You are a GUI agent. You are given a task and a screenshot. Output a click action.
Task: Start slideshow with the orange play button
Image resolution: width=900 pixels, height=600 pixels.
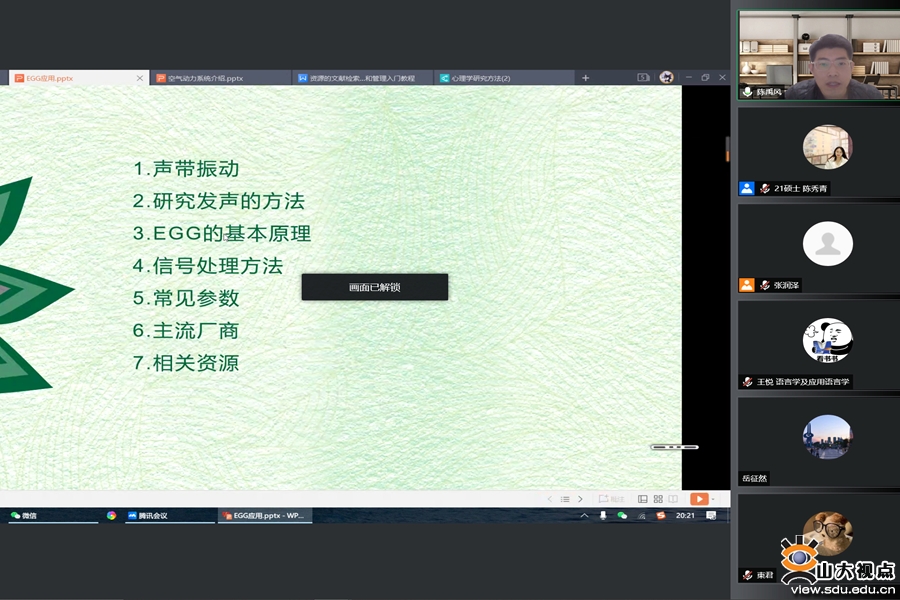click(698, 499)
